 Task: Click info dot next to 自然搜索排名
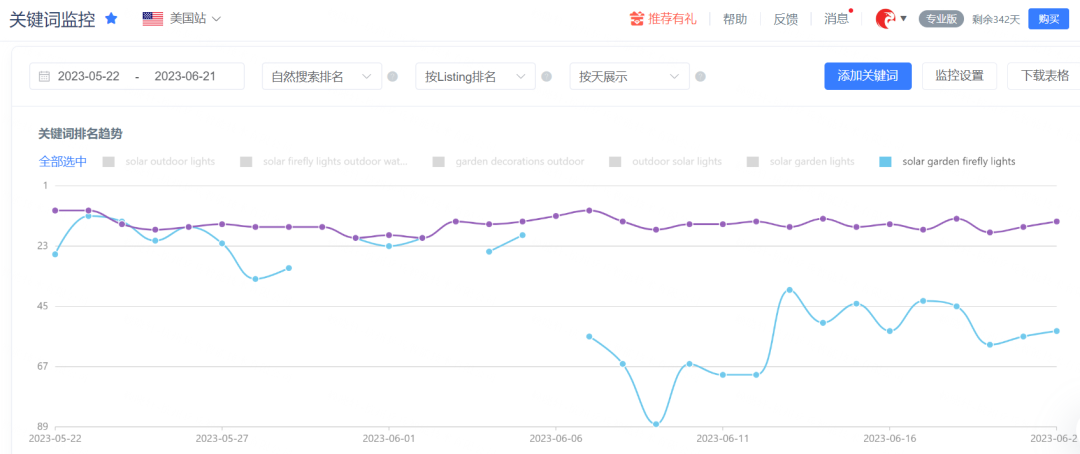coord(393,76)
